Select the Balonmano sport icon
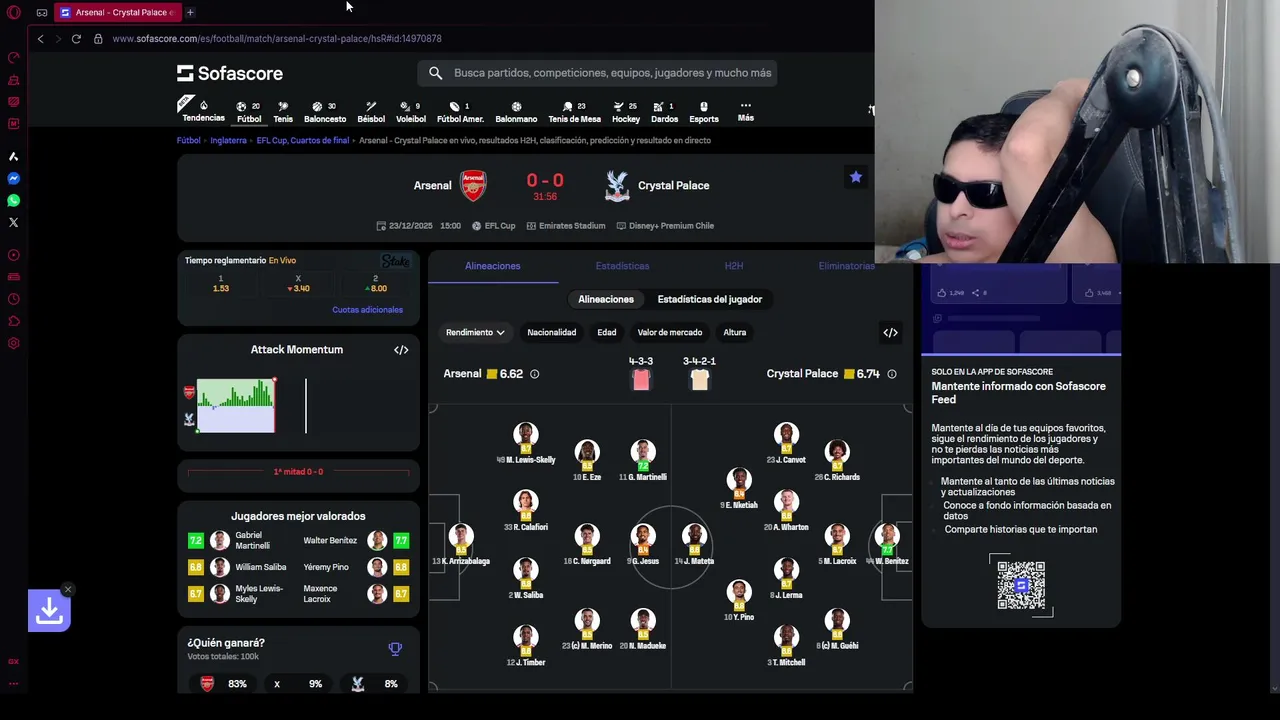 pos(516,106)
